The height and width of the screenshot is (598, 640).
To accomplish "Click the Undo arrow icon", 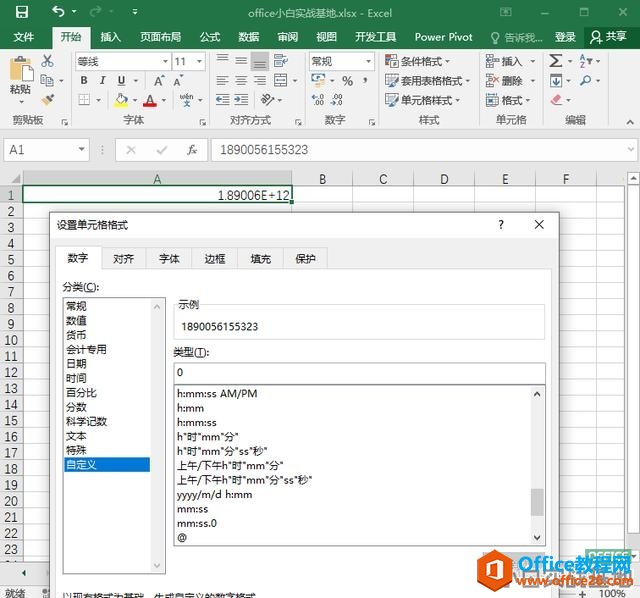I will (58, 11).
